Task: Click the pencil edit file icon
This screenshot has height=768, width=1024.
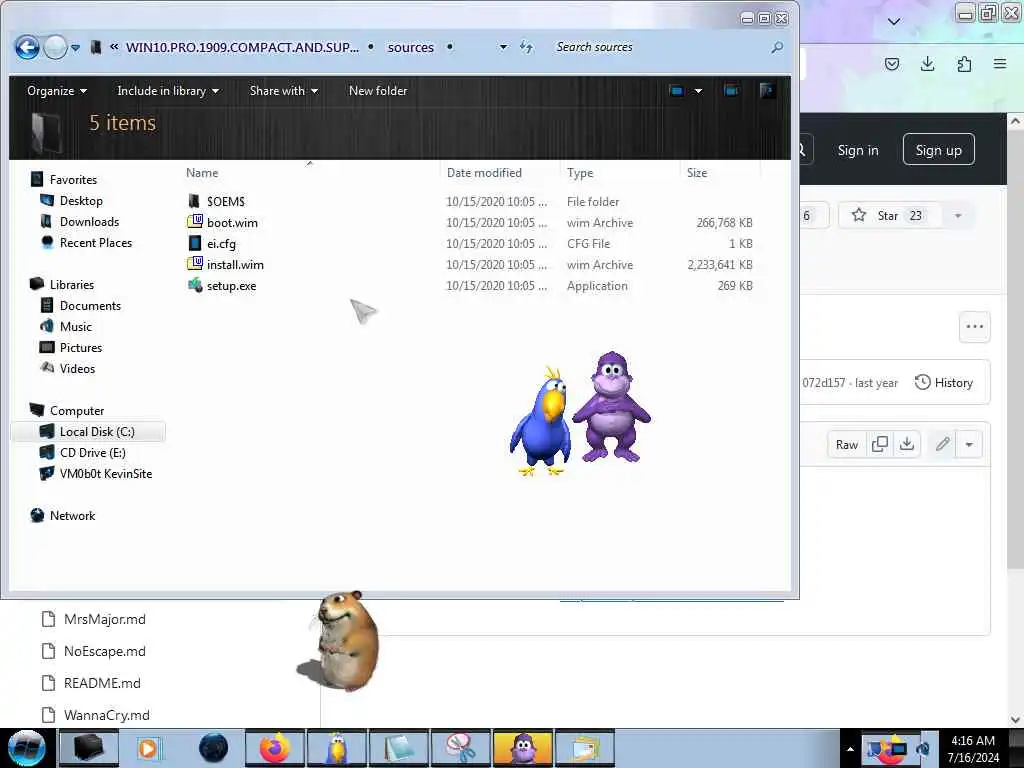Action: click(942, 445)
